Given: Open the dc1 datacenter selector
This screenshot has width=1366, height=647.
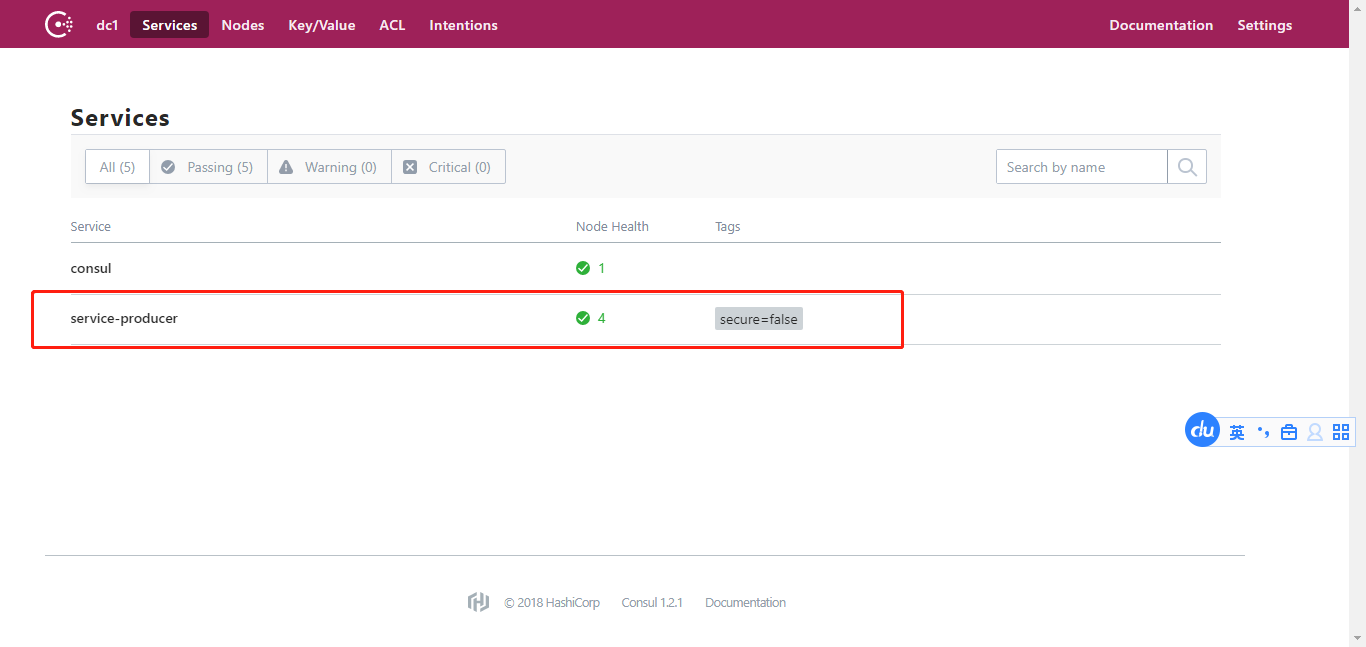Looking at the screenshot, I should click(107, 25).
